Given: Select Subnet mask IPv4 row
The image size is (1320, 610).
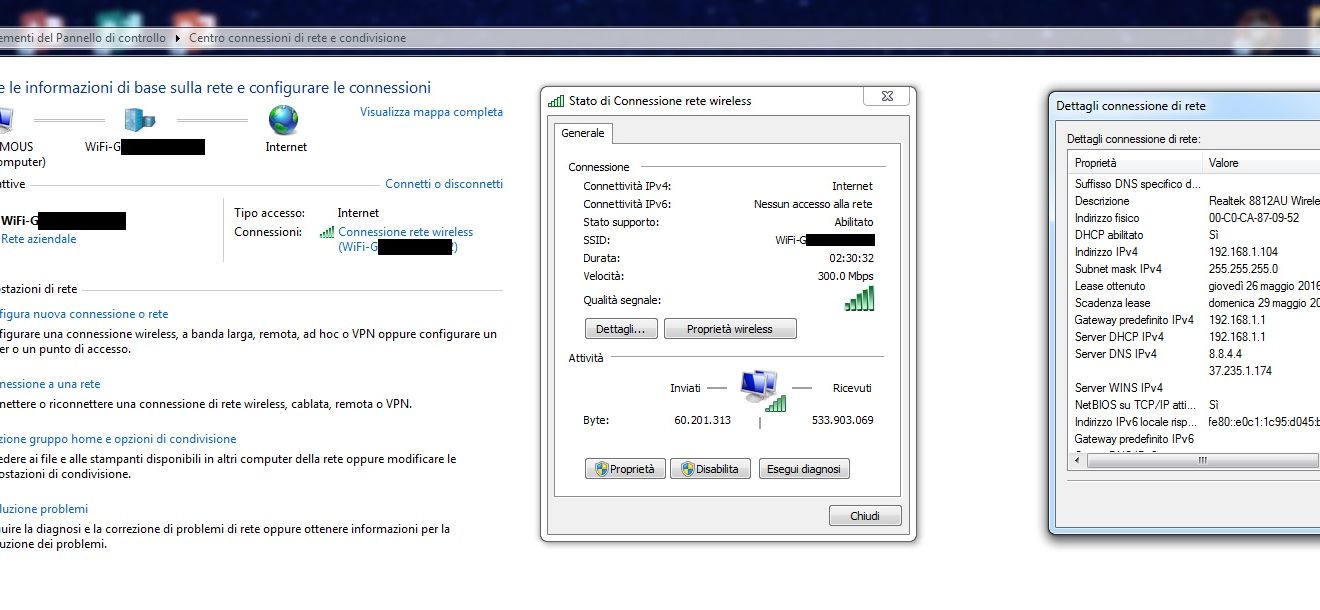Looking at the screenshot, I should (x=1195, y=269).
